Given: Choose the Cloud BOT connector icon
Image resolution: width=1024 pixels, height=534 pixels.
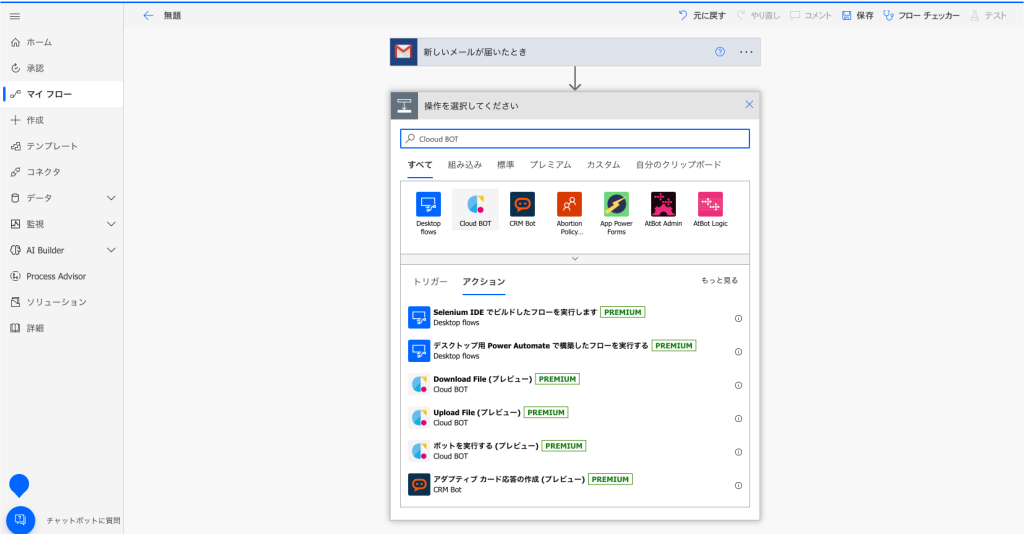Looking at the screenshot, I should click(475, 204).
